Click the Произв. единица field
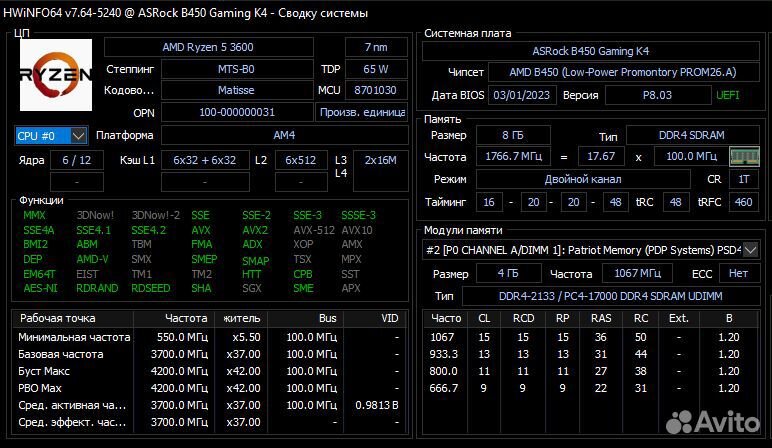 point(362,112)
